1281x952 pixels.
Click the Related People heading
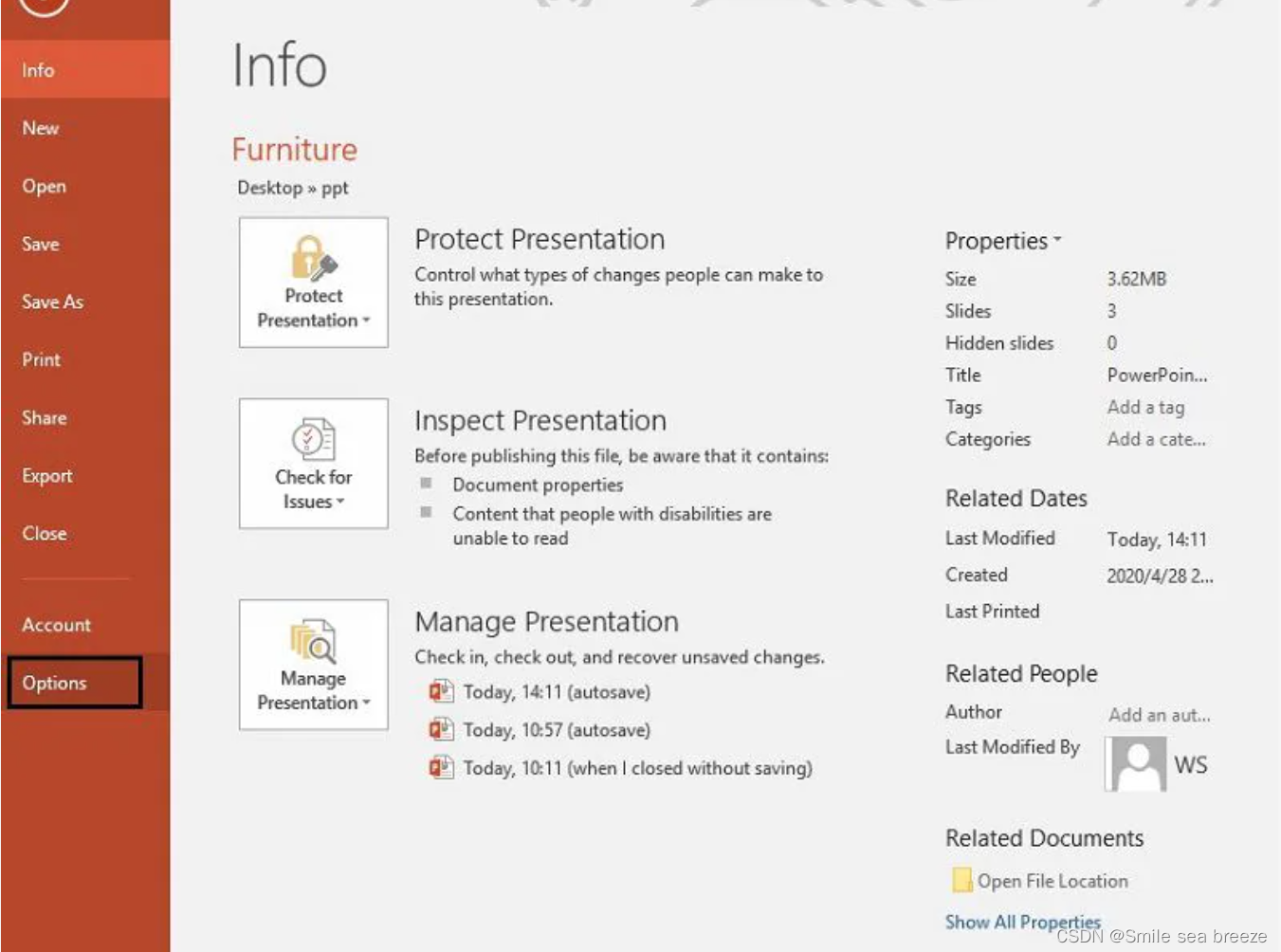[x=1021, y=673]
